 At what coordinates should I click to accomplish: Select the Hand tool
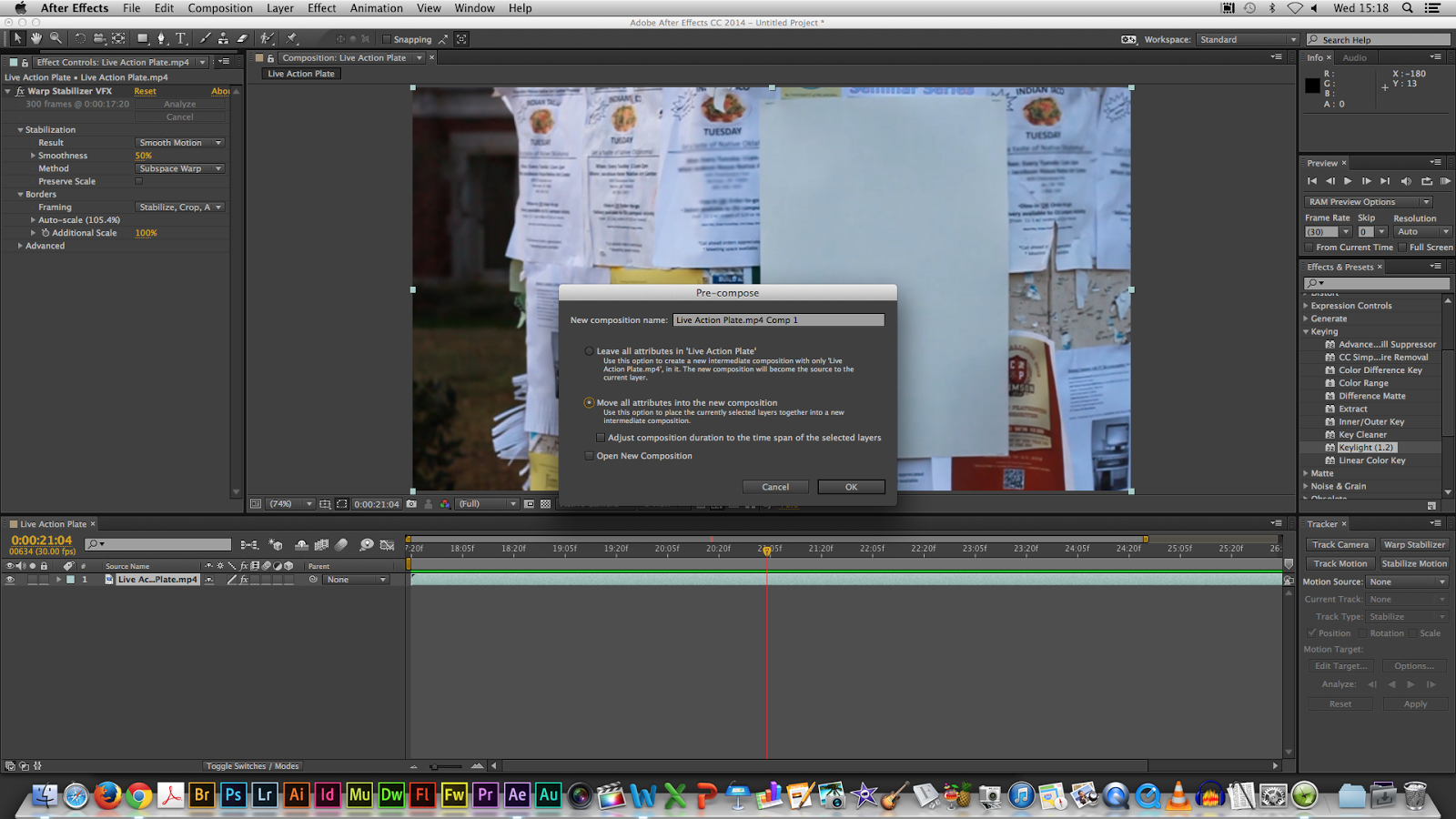click(x=36, y=38)
